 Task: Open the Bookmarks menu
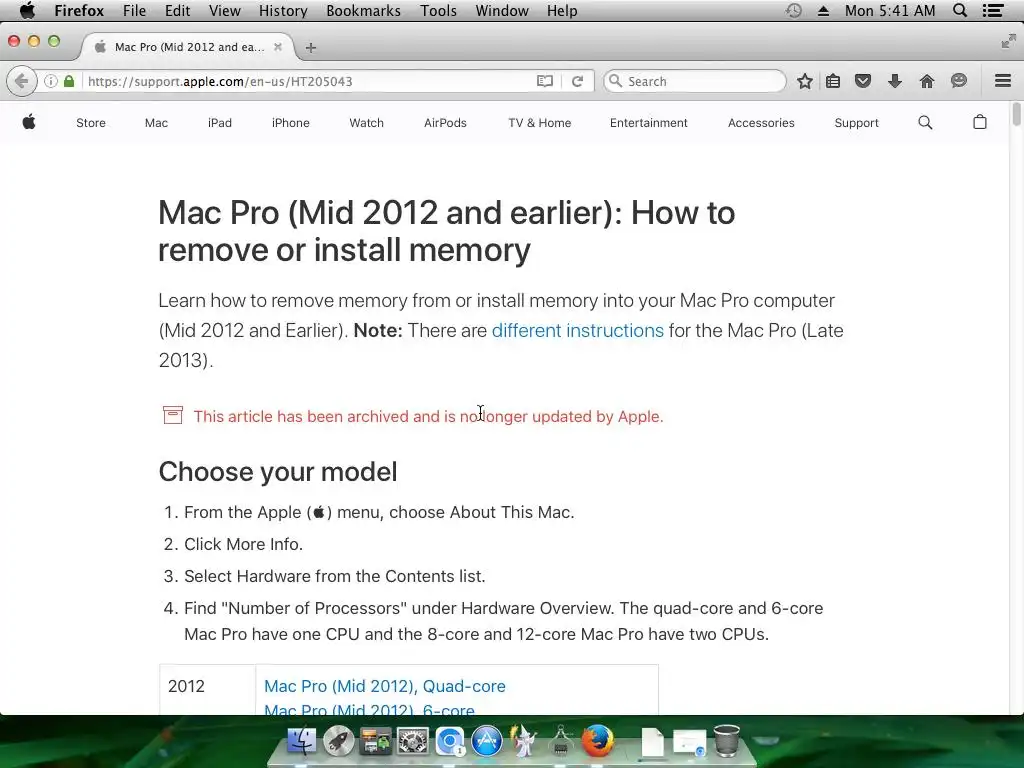(x=364, y=10)
